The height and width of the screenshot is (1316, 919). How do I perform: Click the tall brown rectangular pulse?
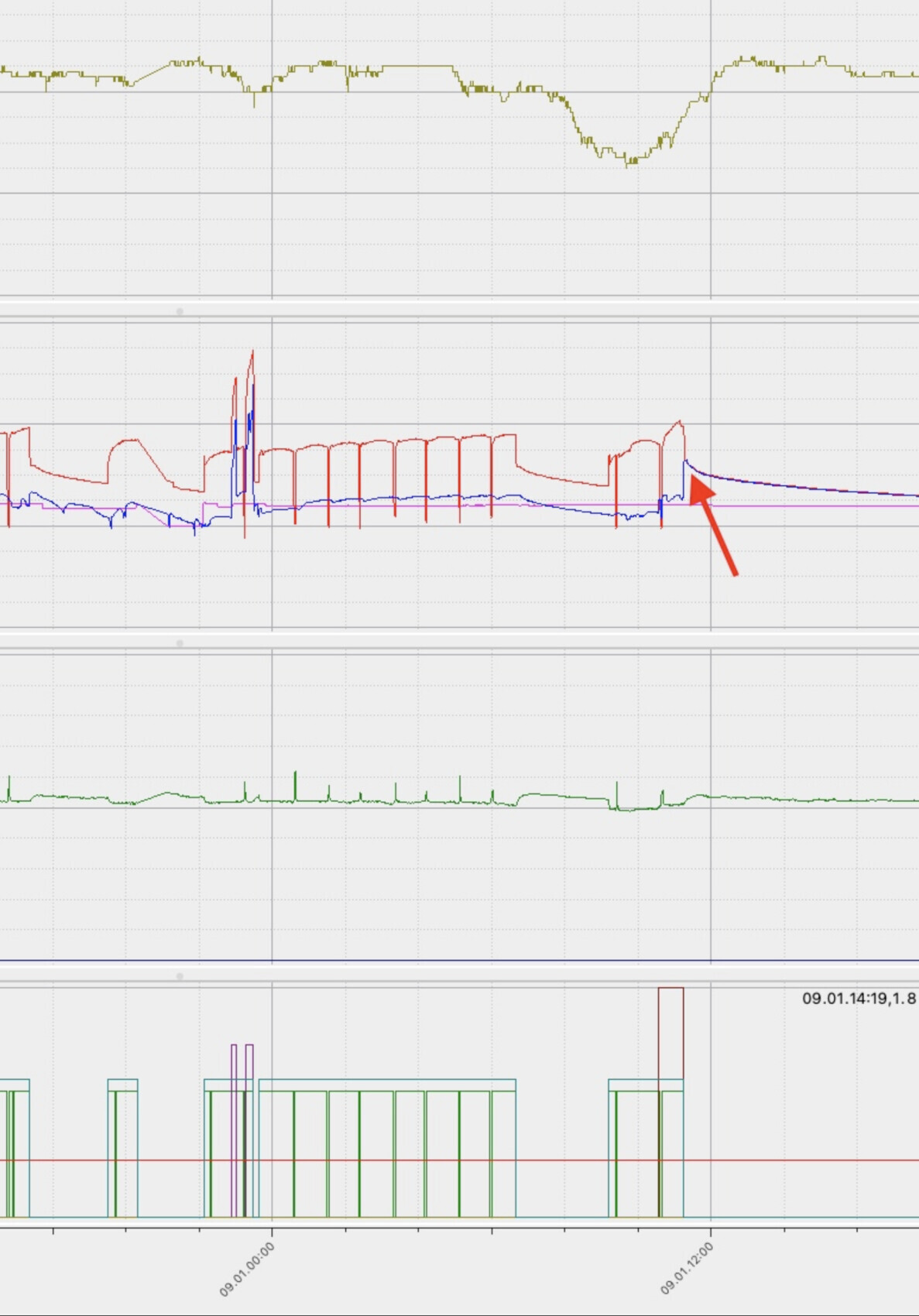click(x=670, y=1032)
